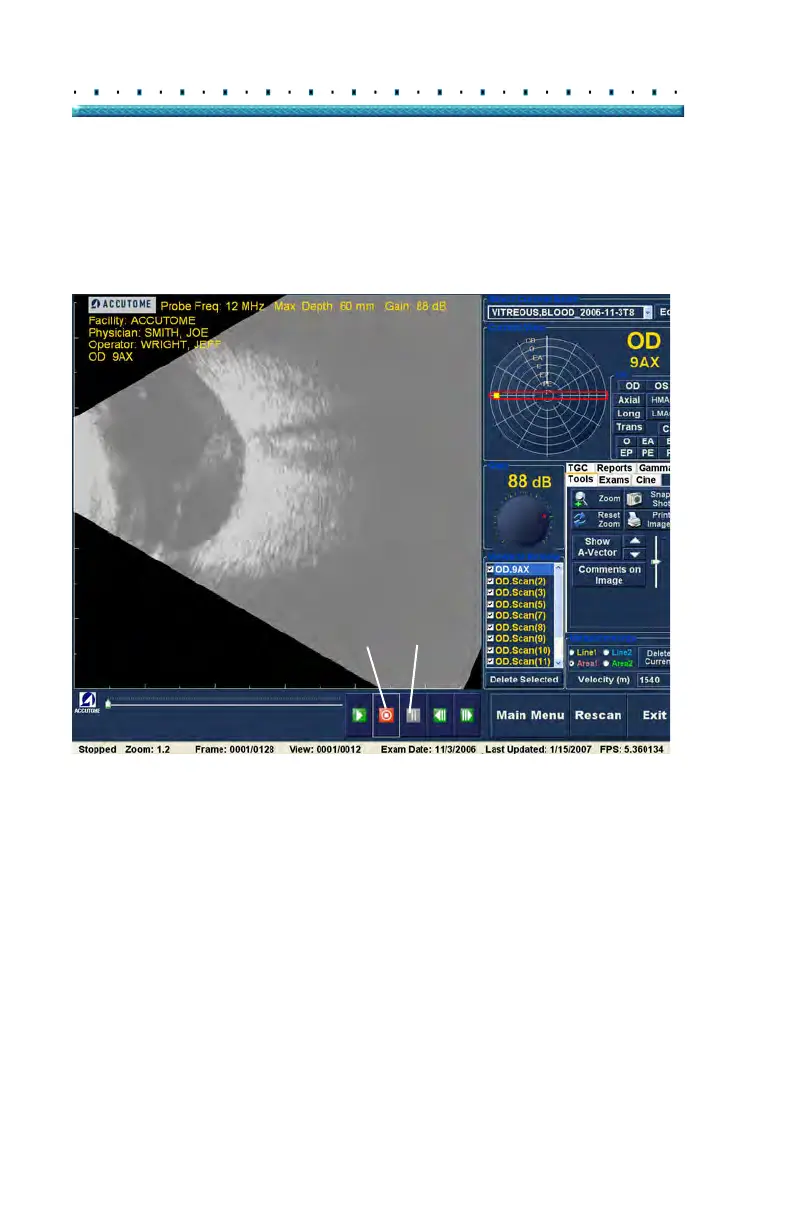Toggle checkbox for OD.Scan(10)

(490, 650)
